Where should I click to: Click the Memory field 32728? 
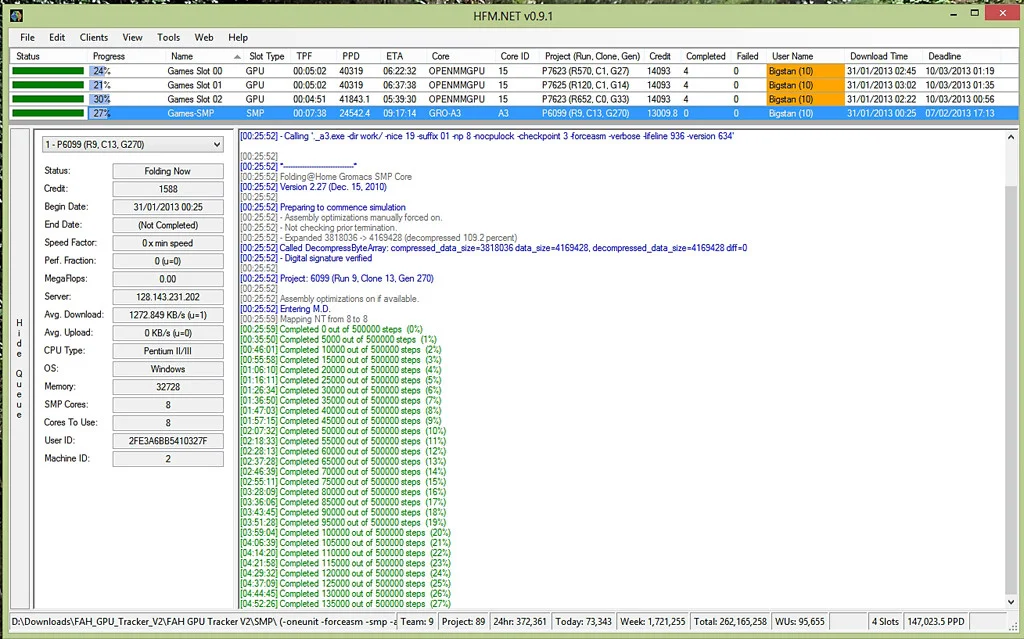[168, 387]
